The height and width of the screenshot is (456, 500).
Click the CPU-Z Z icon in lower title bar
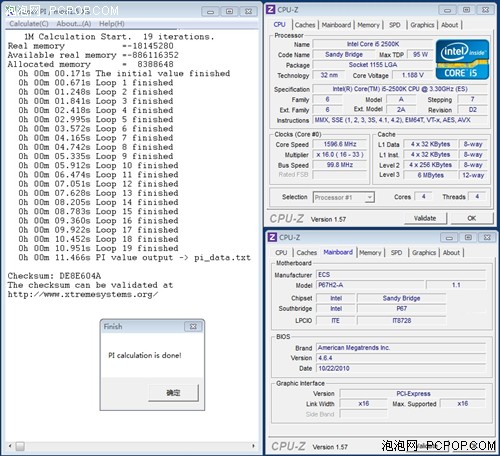click(x=272, y=237)
